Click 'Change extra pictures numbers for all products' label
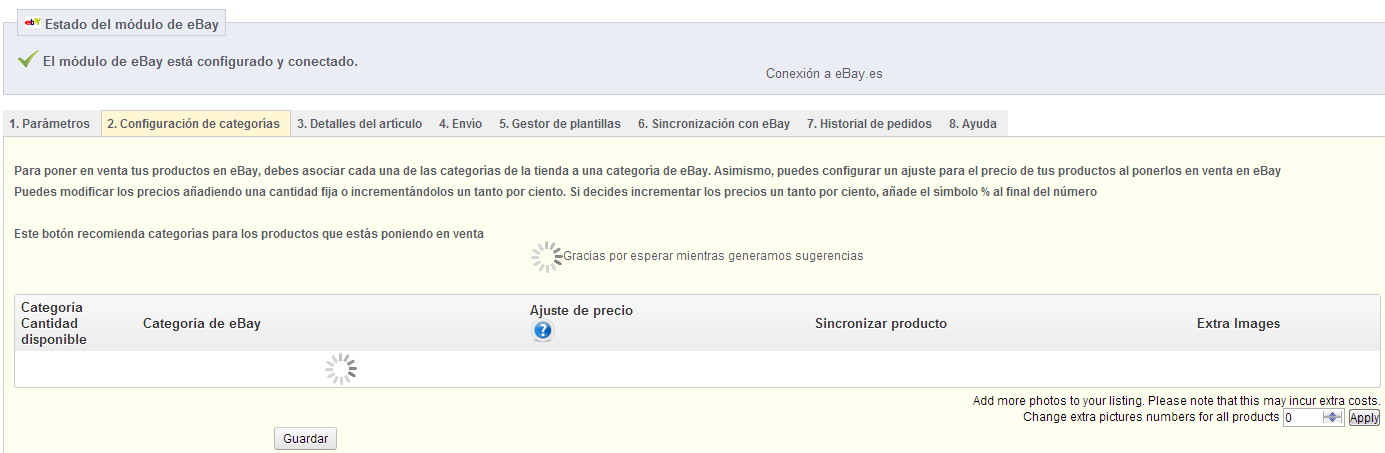The image size is (1385, 453). (x=1150, y=417)
